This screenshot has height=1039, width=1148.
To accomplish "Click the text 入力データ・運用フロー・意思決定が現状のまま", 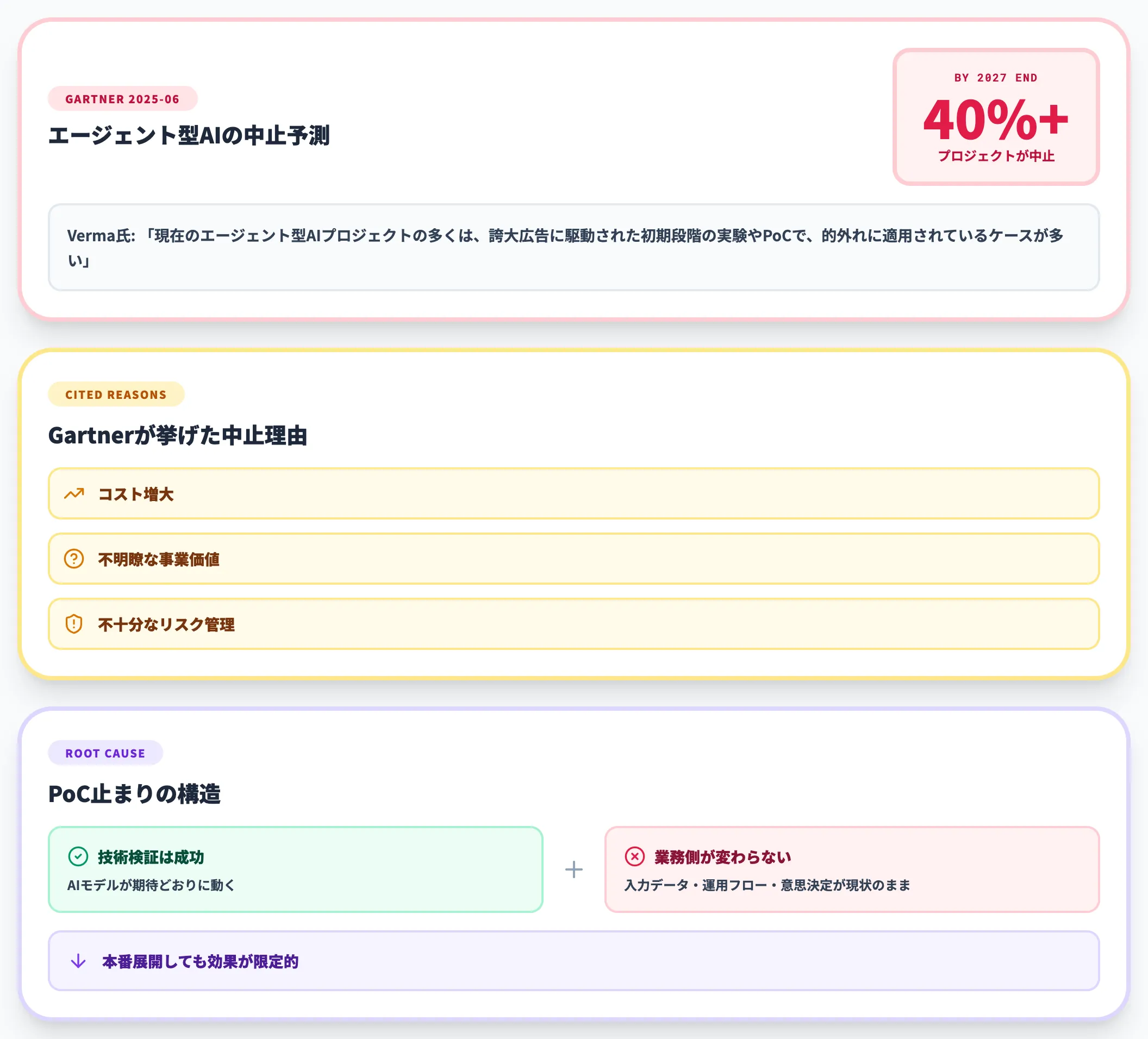I will coord(767,885).
